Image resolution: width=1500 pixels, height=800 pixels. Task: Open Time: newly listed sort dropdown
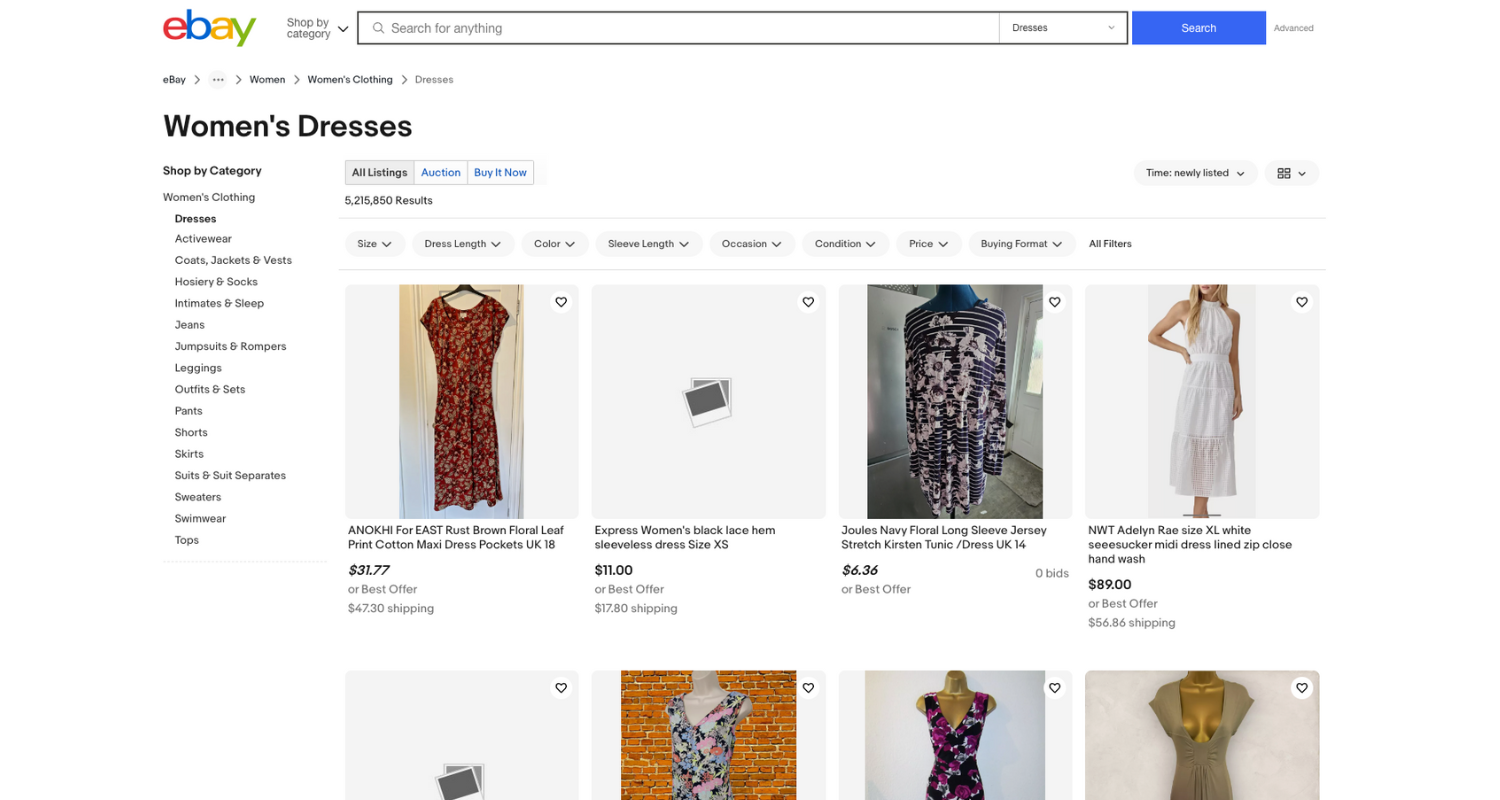[x=1195, y=173]
